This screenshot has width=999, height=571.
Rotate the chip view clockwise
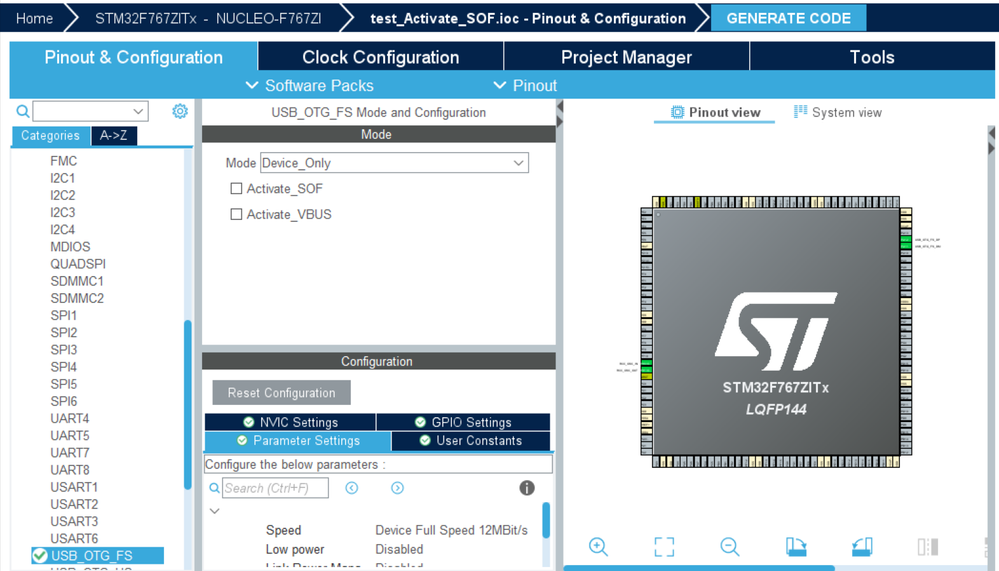[796, 547]
